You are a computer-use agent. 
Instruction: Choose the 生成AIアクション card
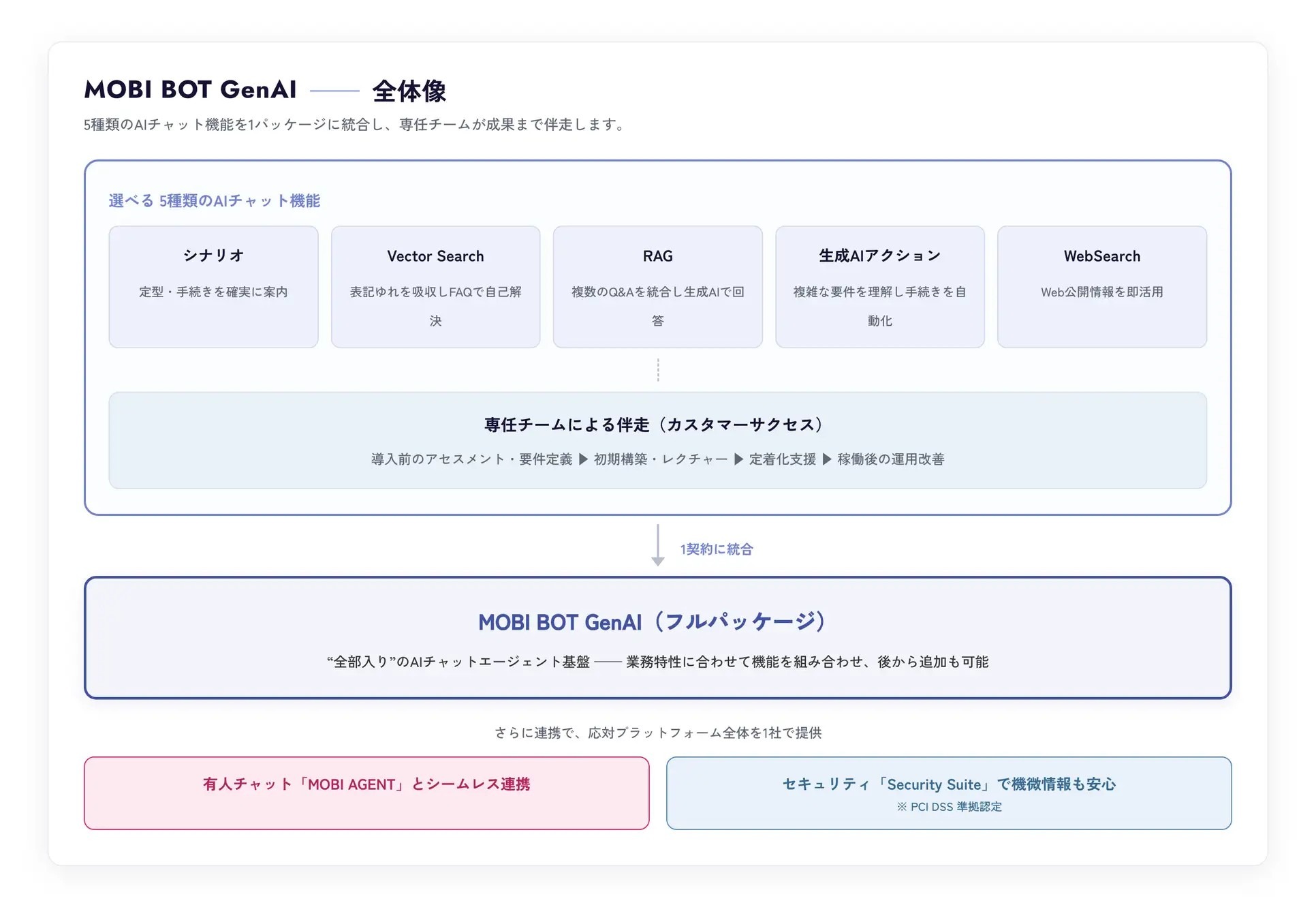[879, 287]
